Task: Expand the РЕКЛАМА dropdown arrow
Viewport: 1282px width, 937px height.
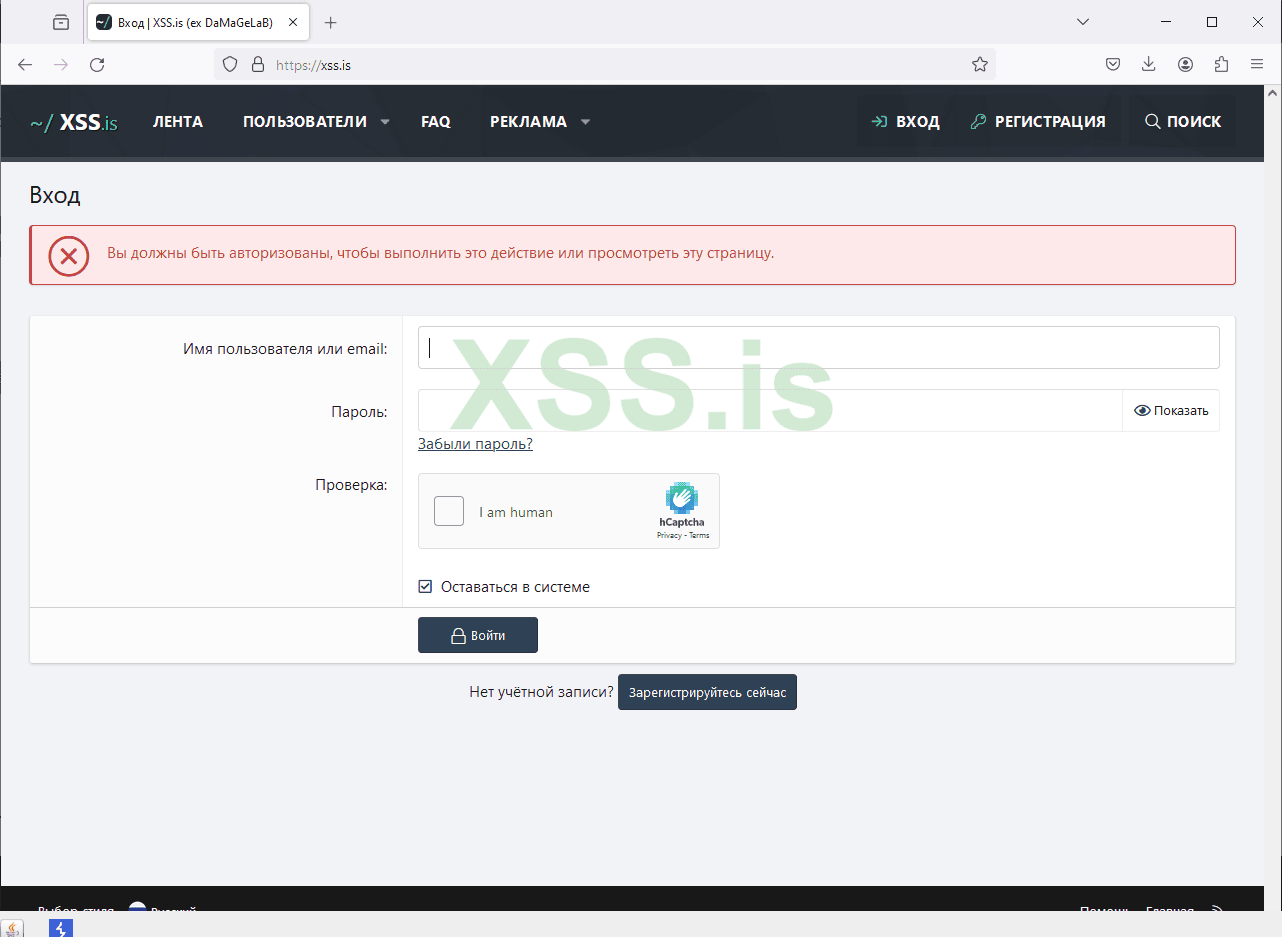Action: [585, 122]
